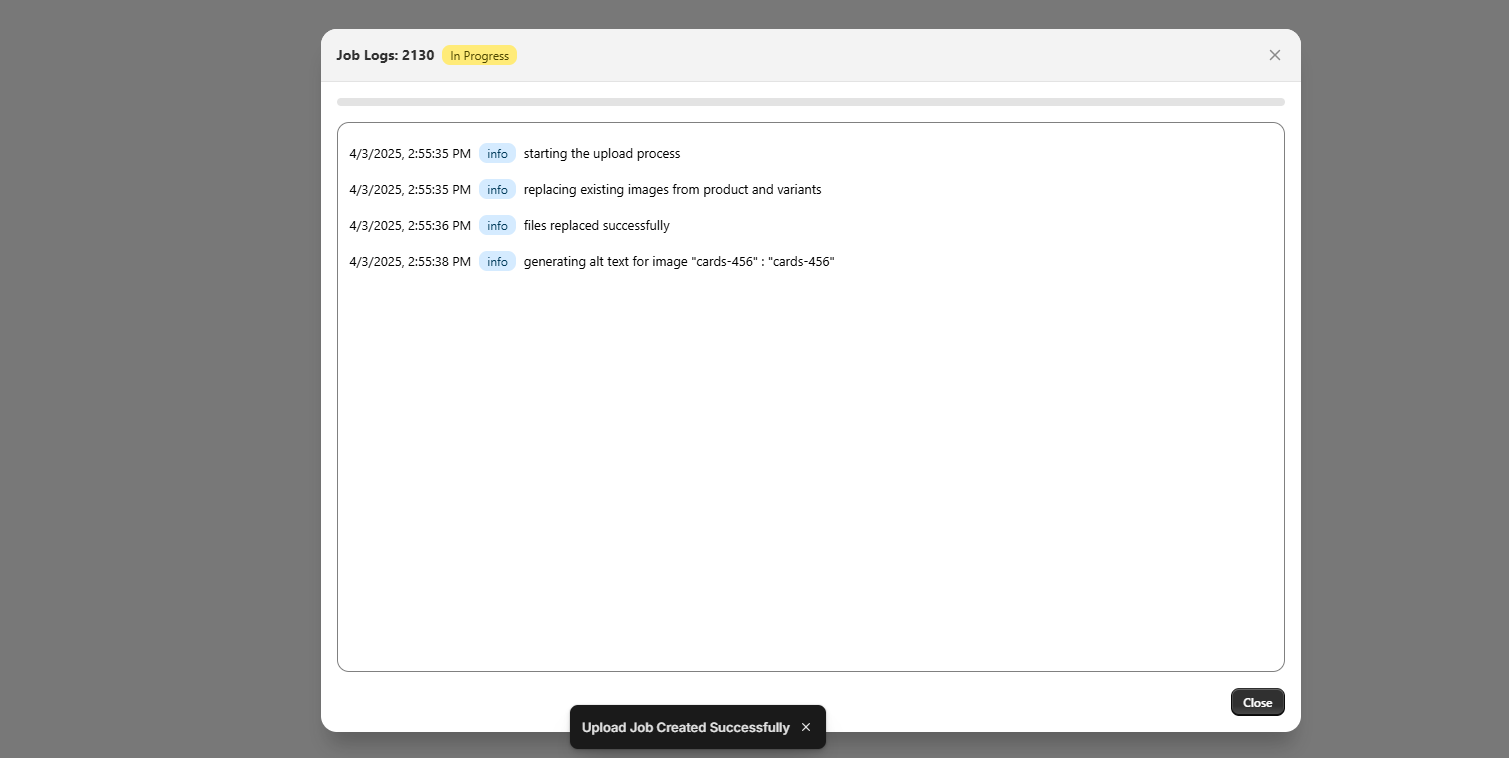Click the timestamp of the first log entry
This screenshot has width=1509, height=758.
[x=410, y=153]
